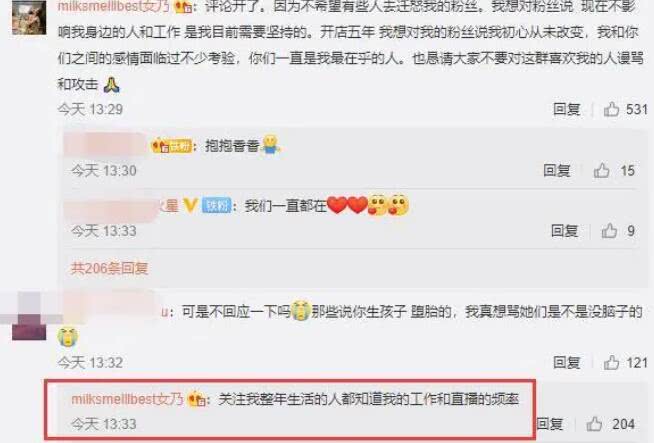Click the 今天 13:29 timestamp
This screenshot has height=443, width=654.
(90, 109)
